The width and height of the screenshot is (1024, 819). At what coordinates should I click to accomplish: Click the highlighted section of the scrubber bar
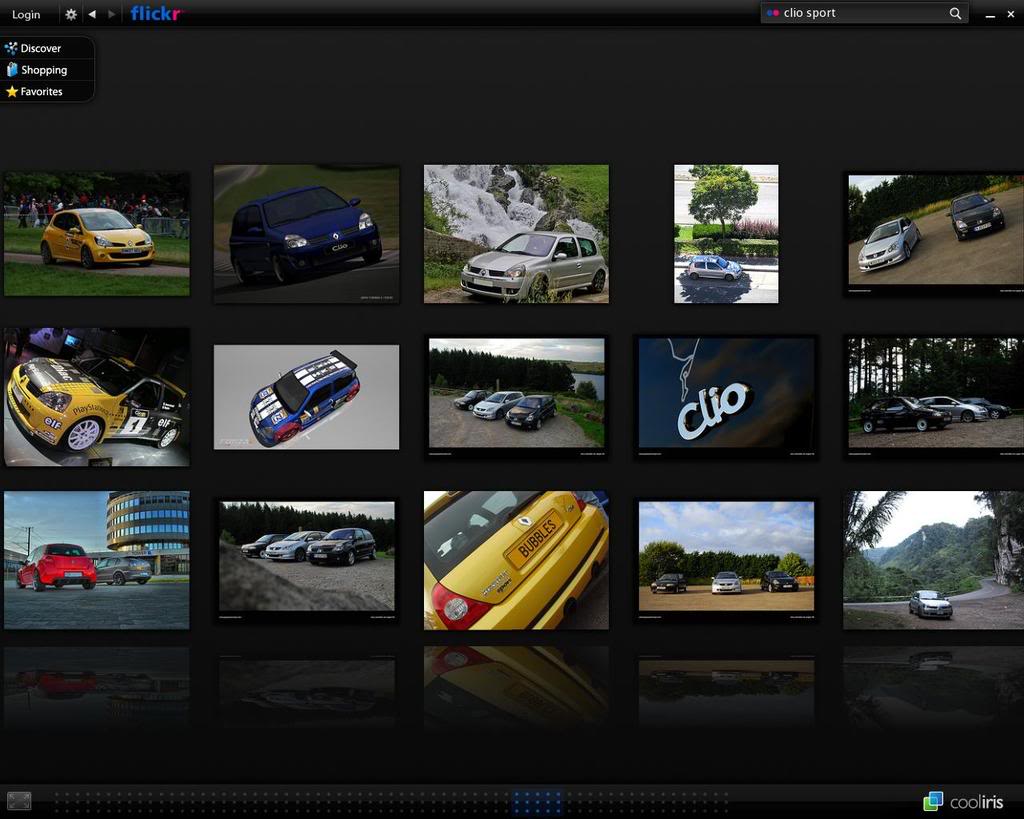(537, 801)
